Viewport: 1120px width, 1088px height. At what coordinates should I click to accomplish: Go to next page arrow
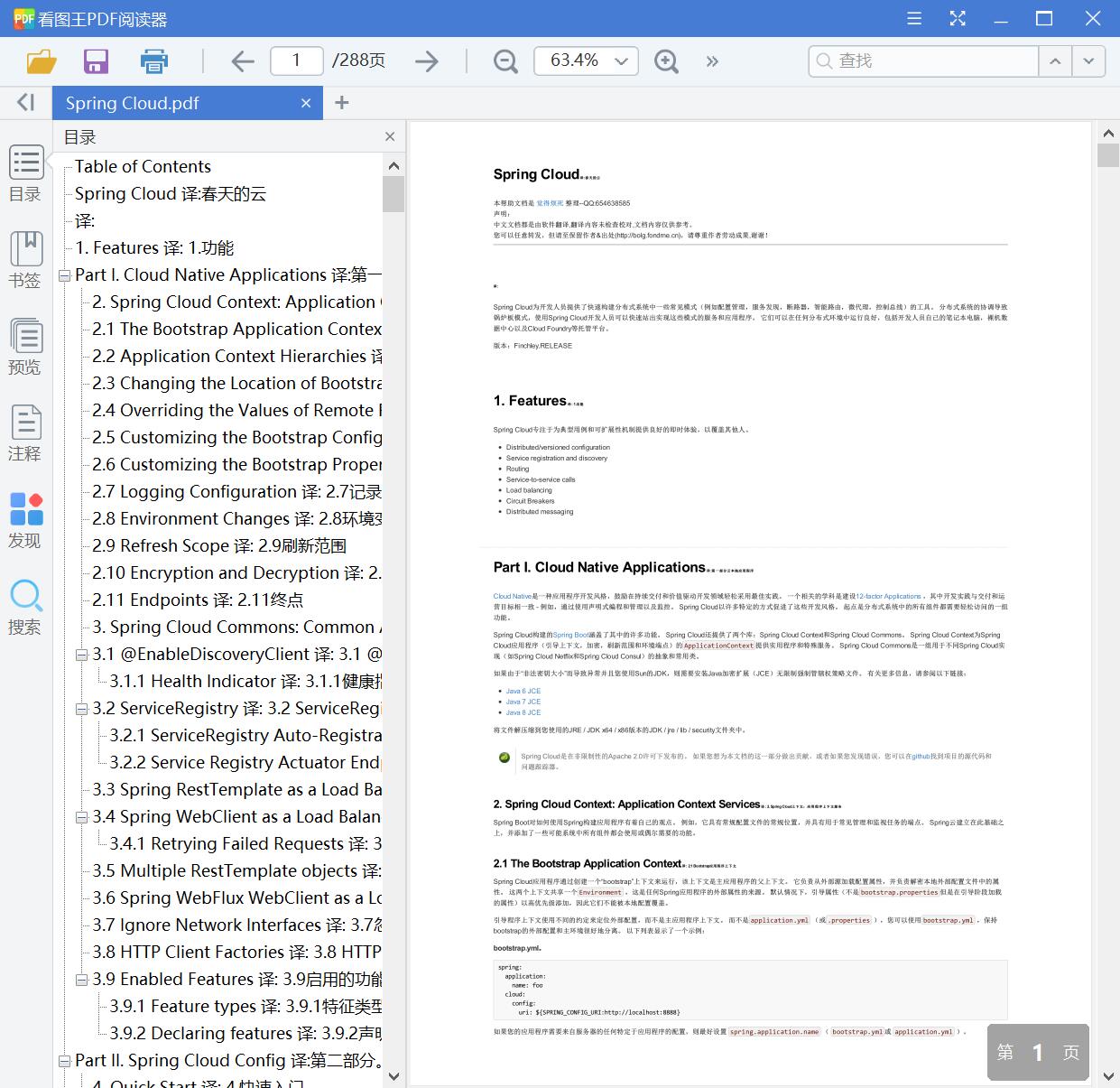[x=426, y=60]
